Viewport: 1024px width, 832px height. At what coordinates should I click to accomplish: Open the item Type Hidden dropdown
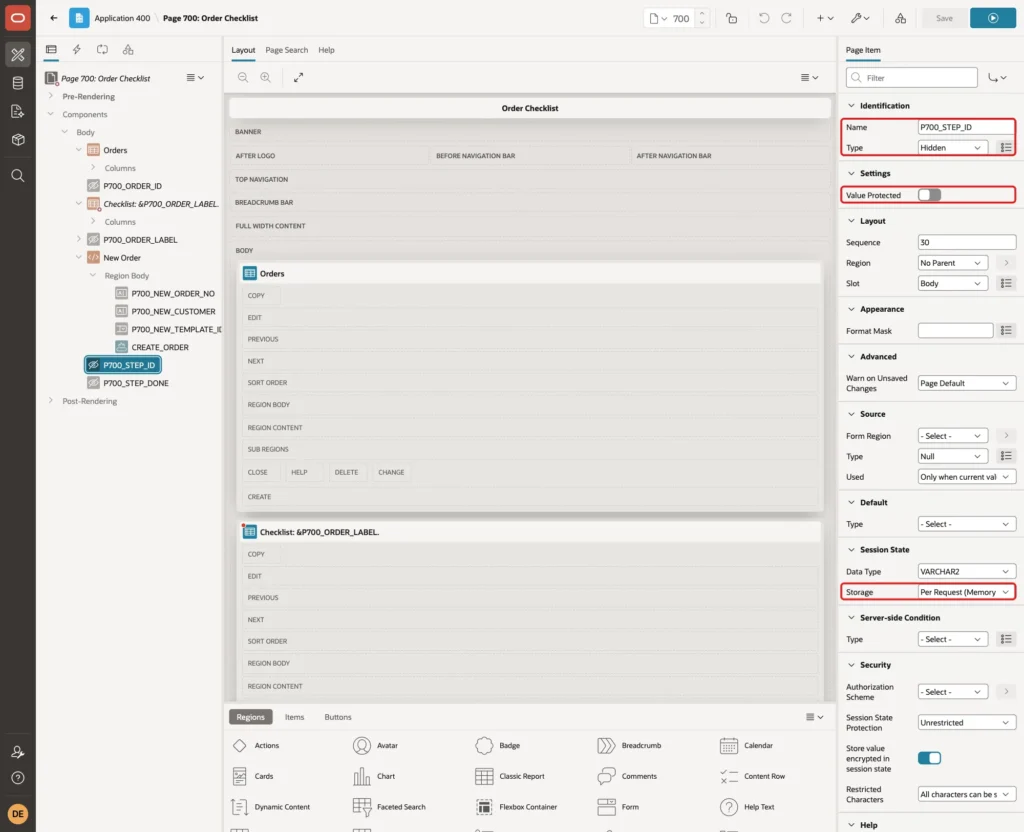[x=952, y=148]
